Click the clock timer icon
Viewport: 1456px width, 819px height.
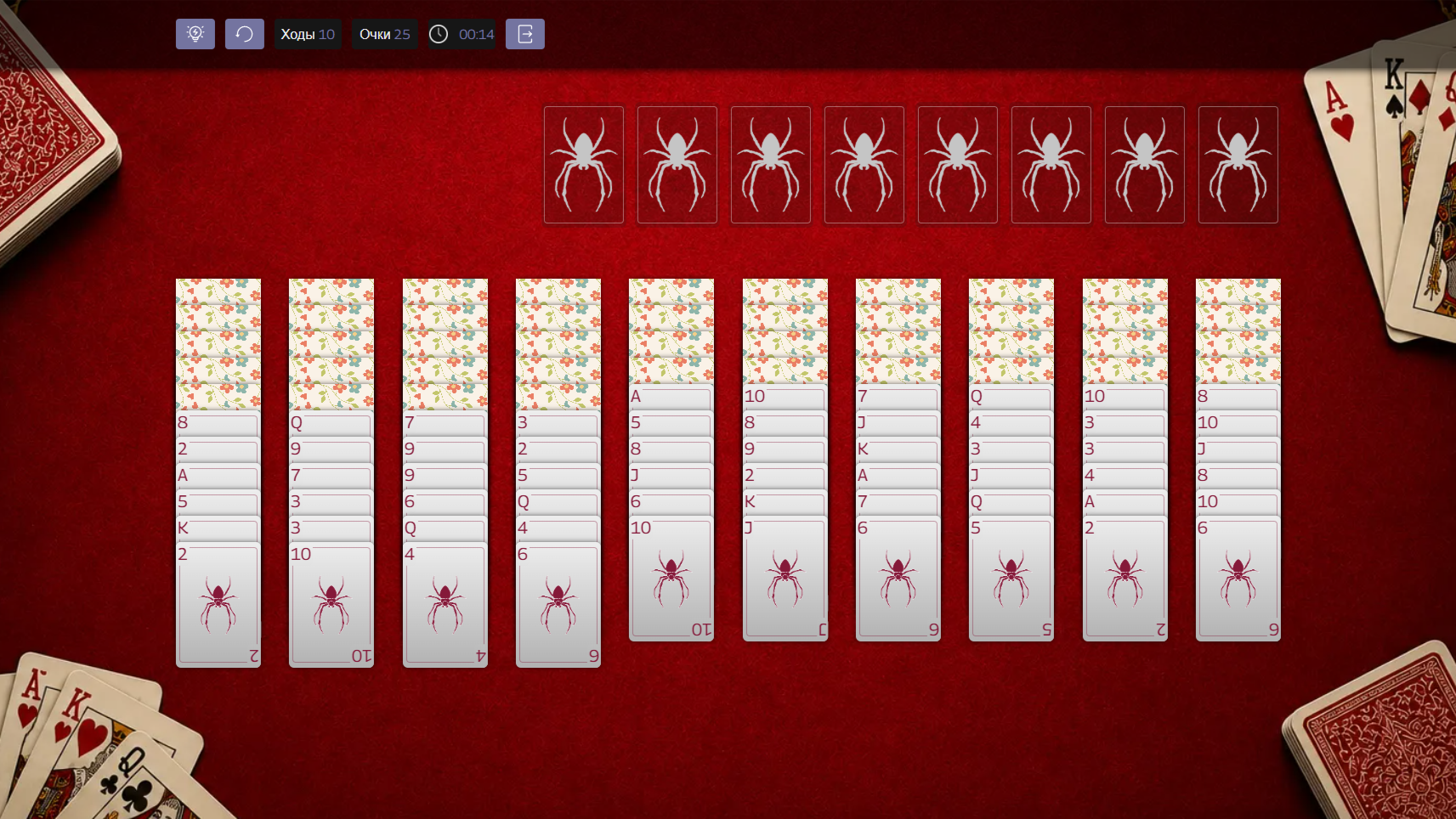(x=439, y=34)
